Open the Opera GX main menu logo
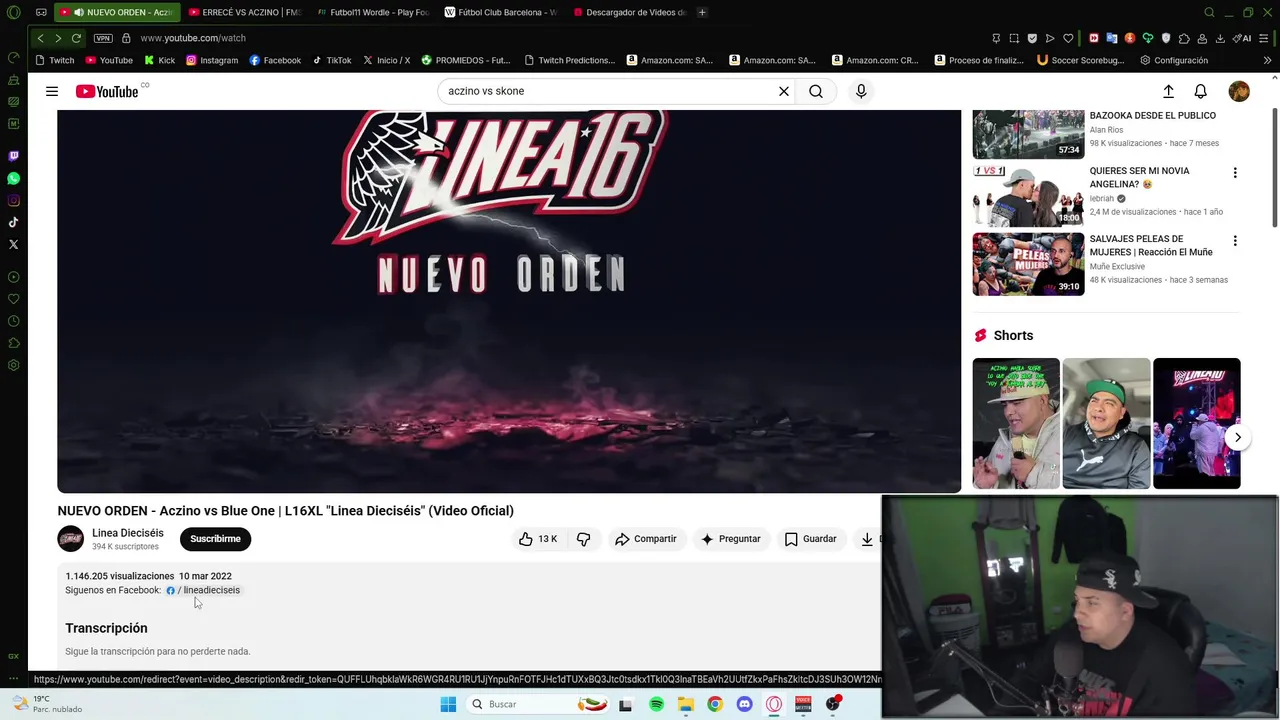1280x720 pixels. coord(13,13)
